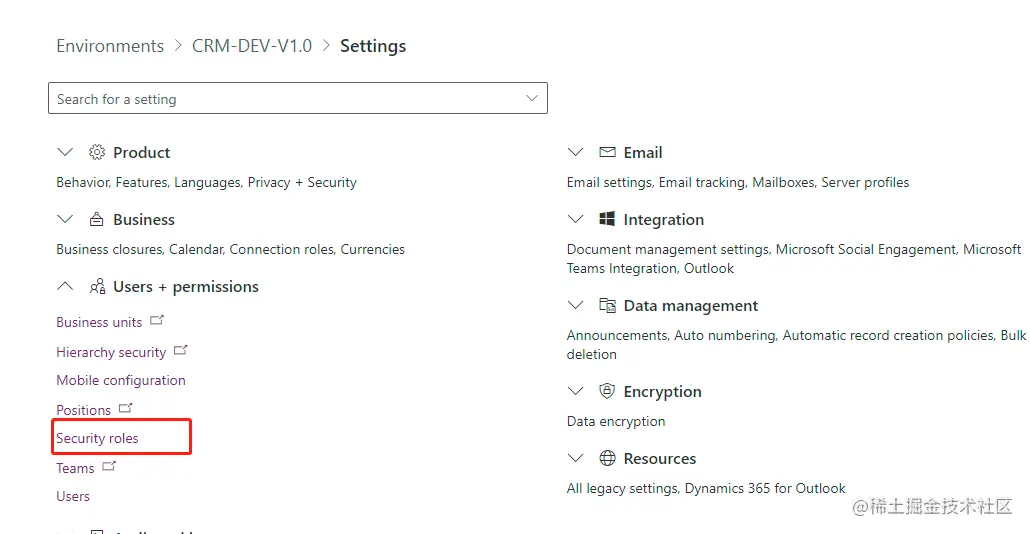Click the Users + permissions people icon
This screenshot has height=534, width=1030.
pyautogui.click(x=97, y=287)
